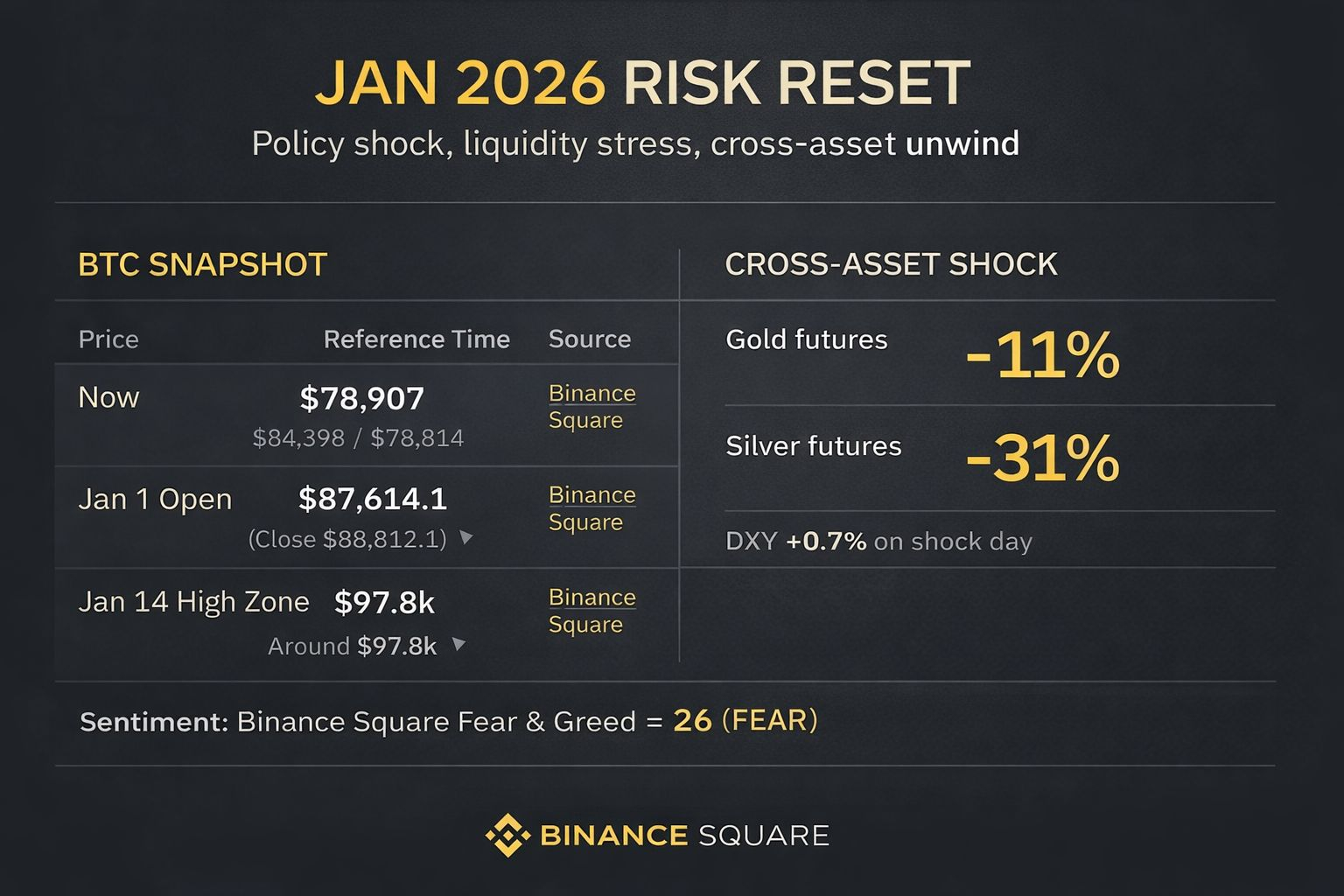The height and width of the screenshot is (896, 1344).
Task: Click the Gold futures -11% figure
Action: (x=1041, y=355)
